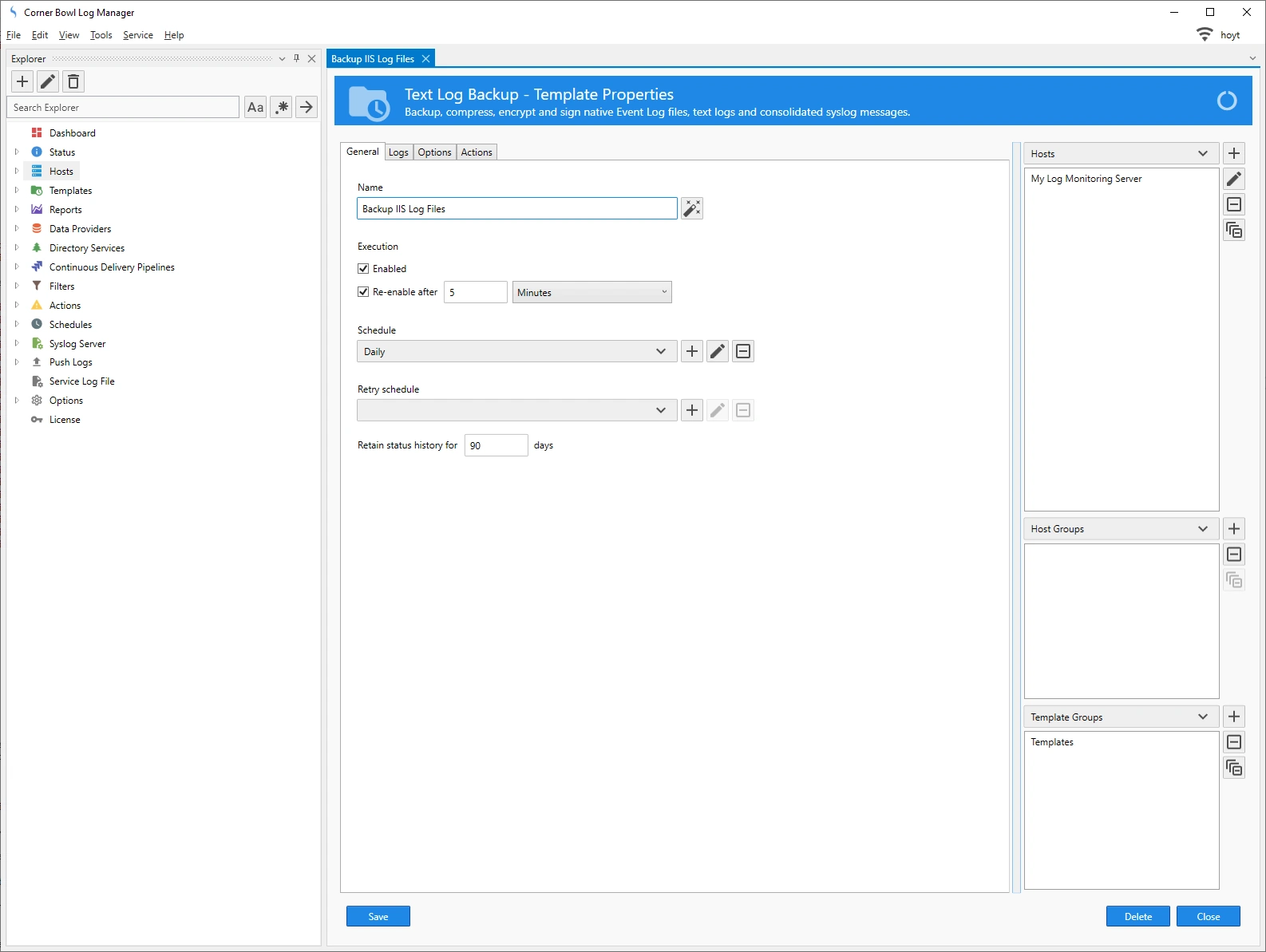The image size is (1266, 952).
Task: Toggle the Re-enable after checkbox
Action: pyautogui.click(x=363, y=292)
